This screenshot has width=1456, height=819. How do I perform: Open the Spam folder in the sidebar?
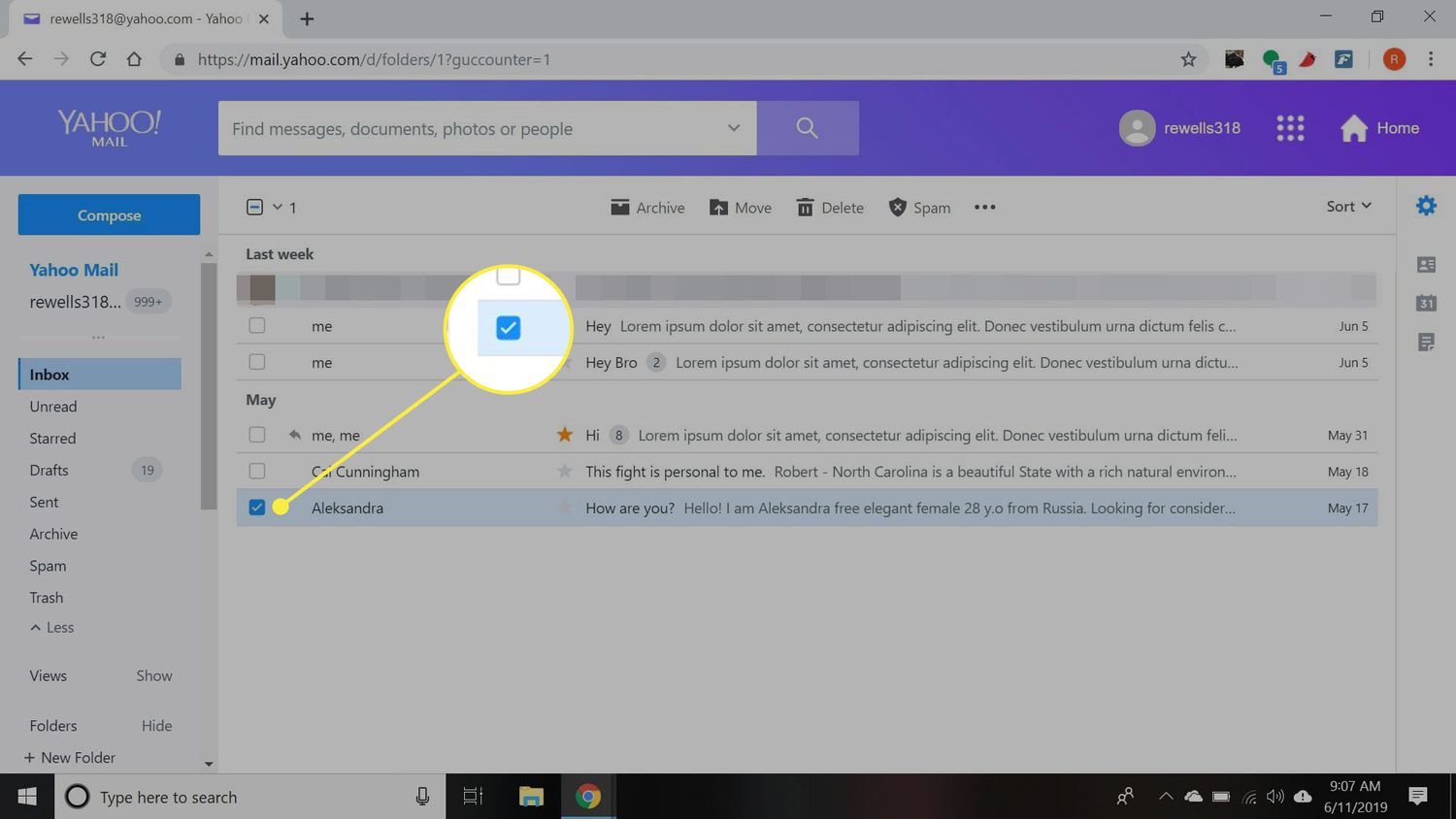[x=48, y=567]
